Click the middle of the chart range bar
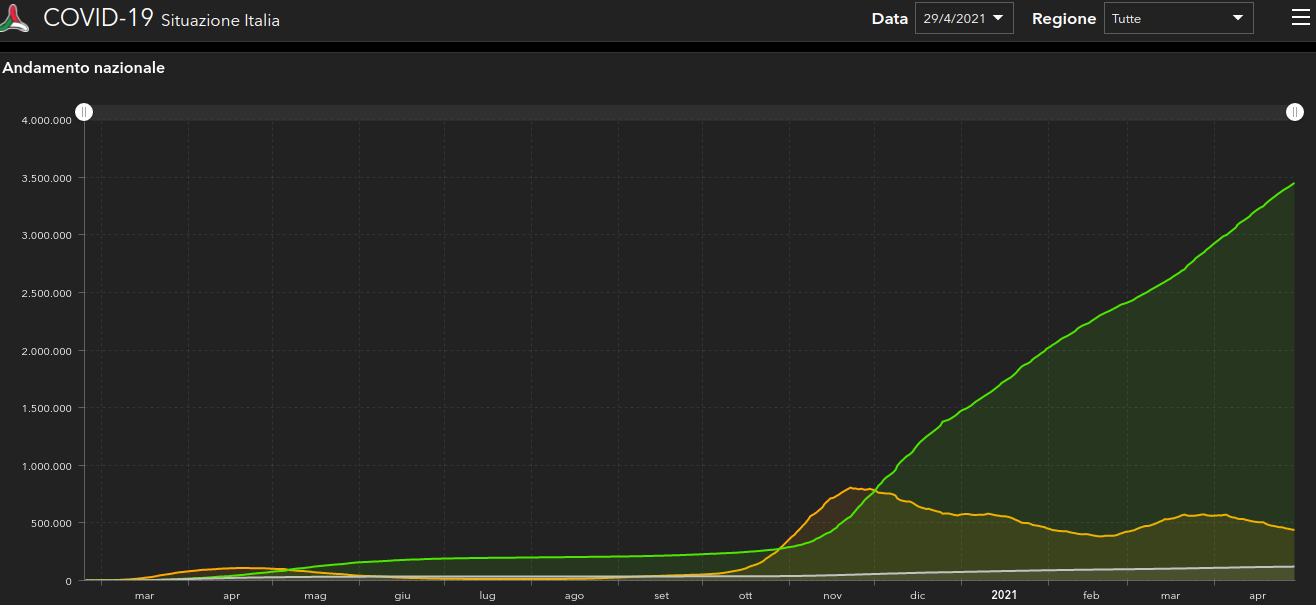 (690, 112)
